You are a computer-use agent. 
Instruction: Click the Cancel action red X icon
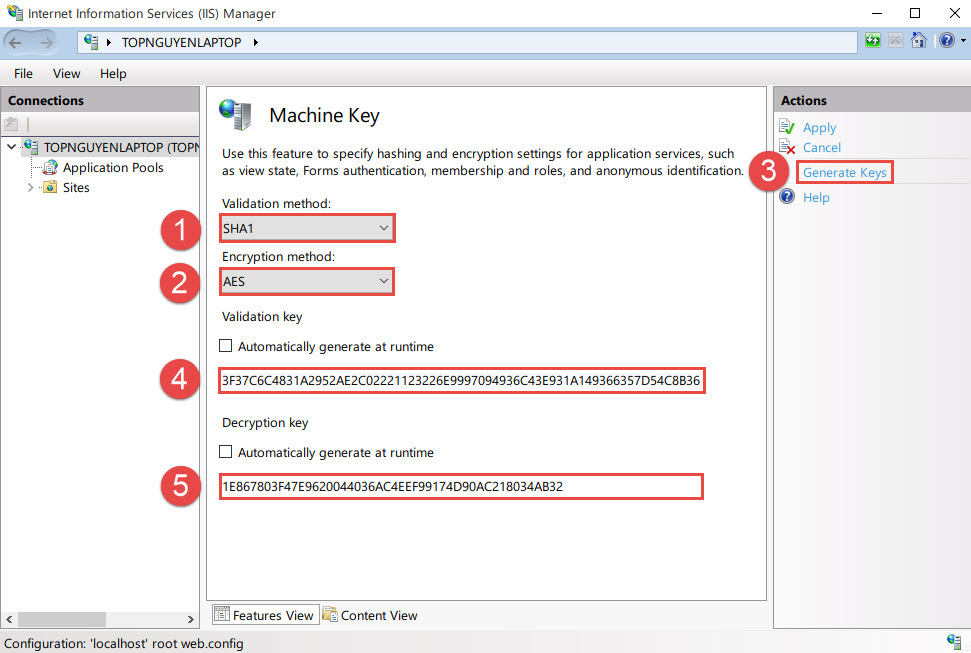[x=787, y=147]
